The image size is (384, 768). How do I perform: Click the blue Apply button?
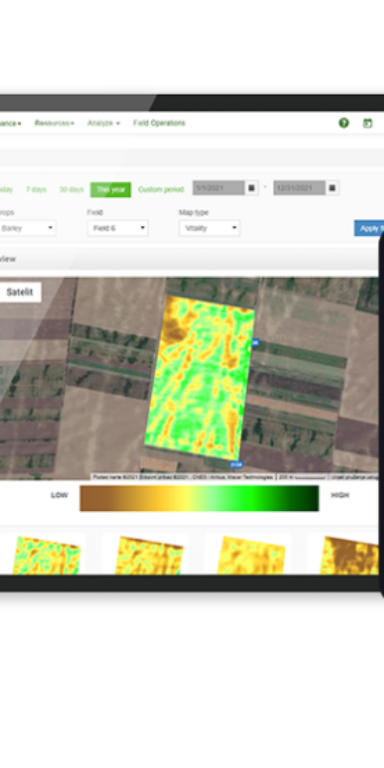click(x=369, y=228)
